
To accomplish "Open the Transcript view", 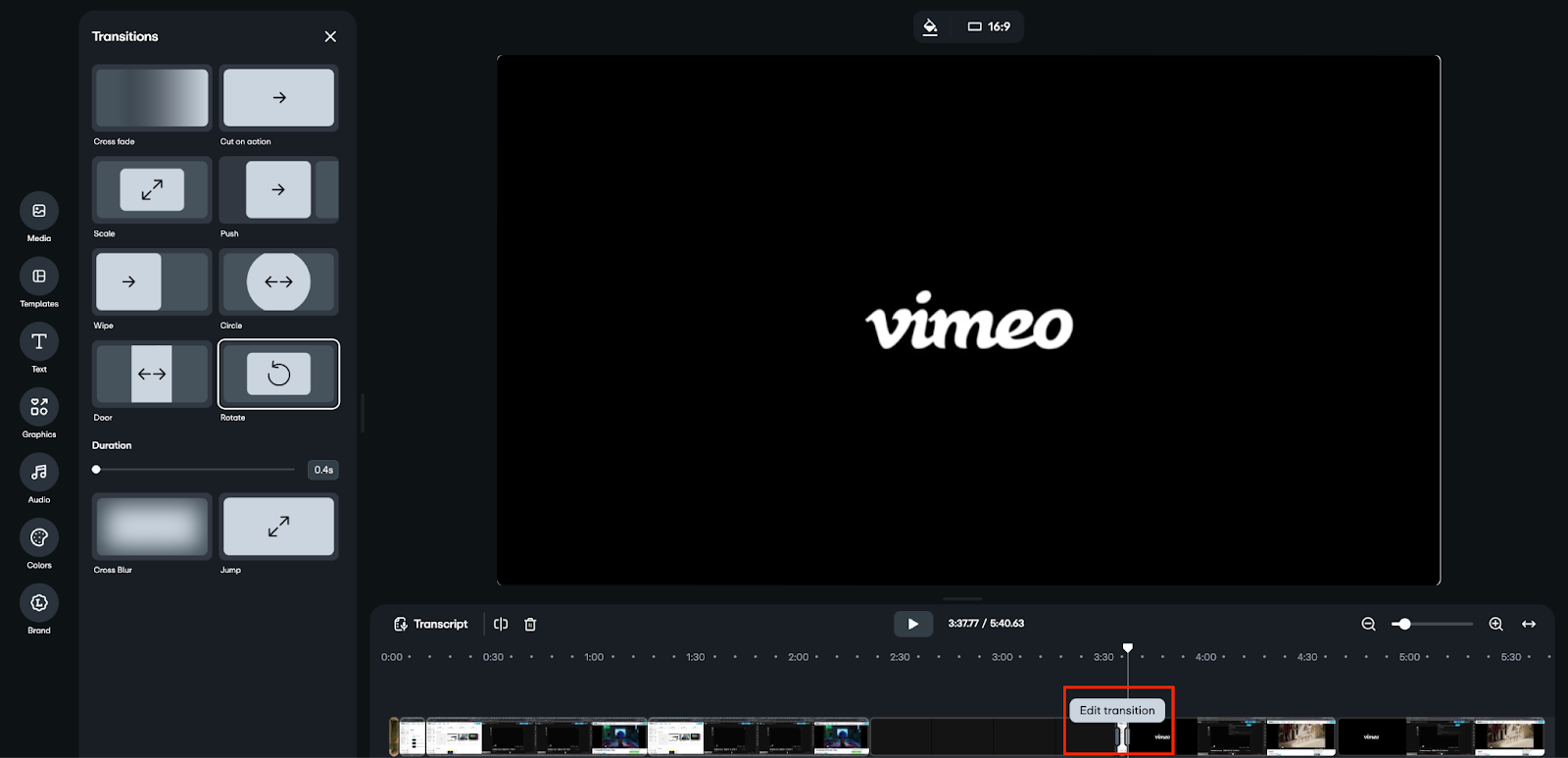I will click(431, 625).
